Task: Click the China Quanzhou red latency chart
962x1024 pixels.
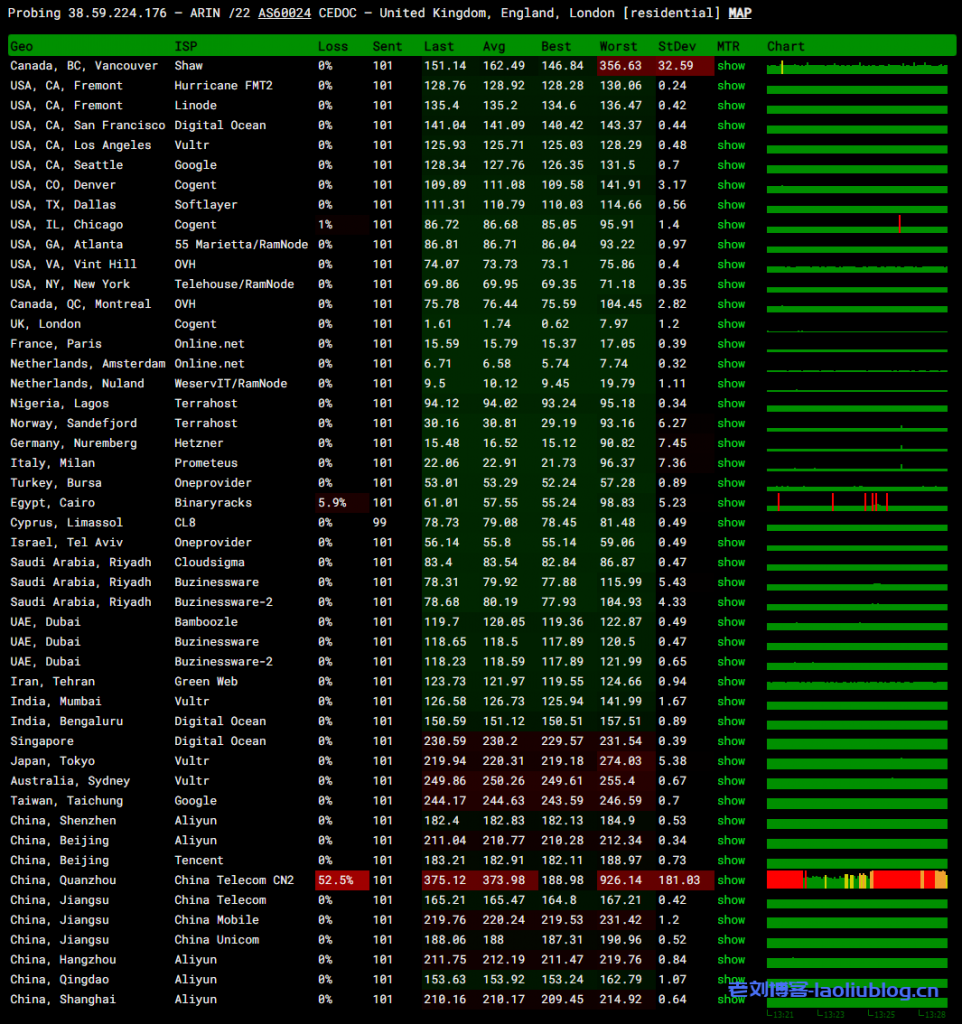Action: tap(857, 880)
